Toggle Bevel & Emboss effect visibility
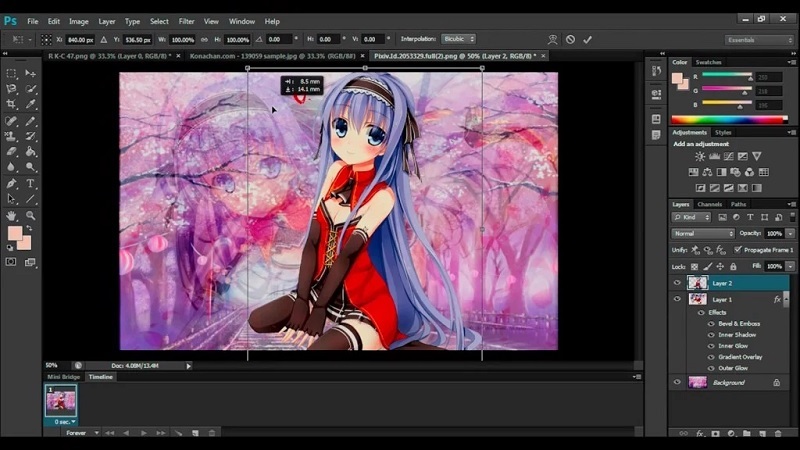Screen dimensions: 800x450 tap(711, 324)
